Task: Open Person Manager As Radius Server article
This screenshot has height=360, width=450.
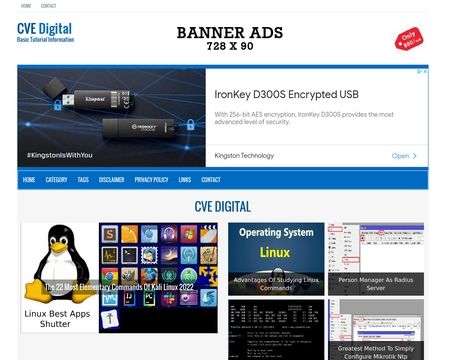Action: pyautogui.click(x=376, y=259)
